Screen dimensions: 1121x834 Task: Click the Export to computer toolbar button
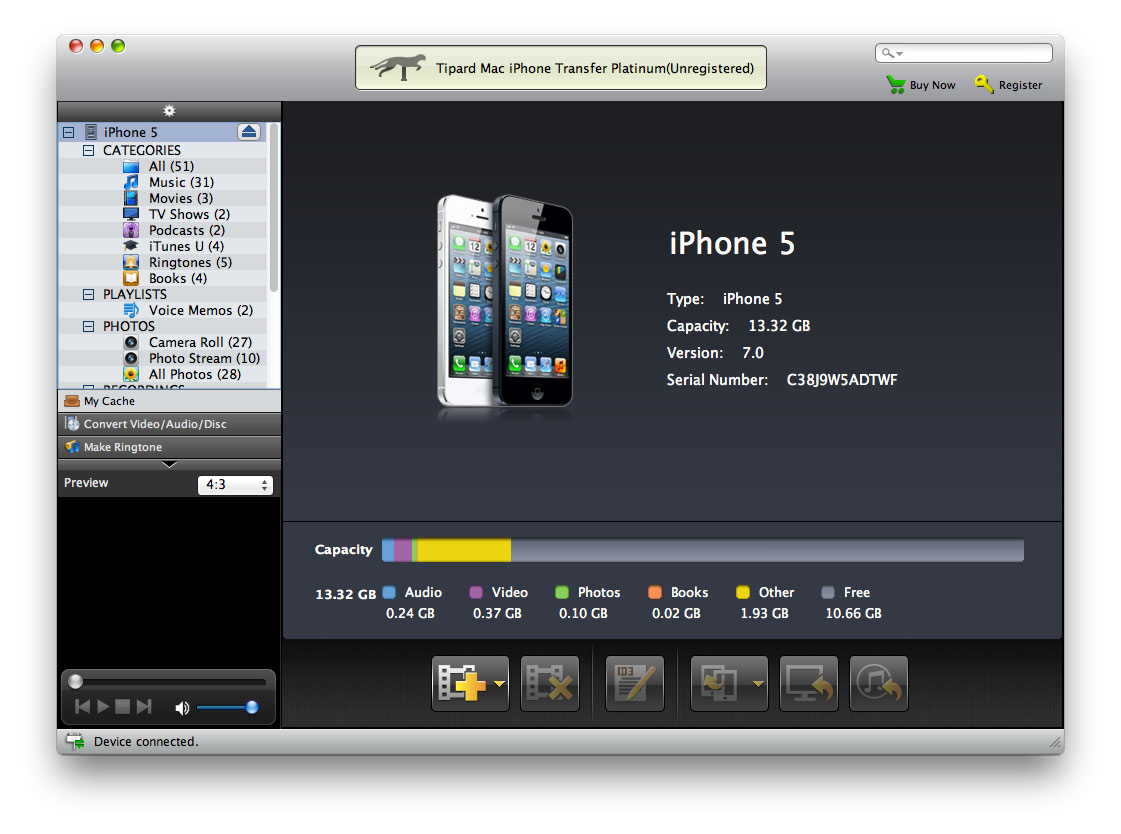809,684
